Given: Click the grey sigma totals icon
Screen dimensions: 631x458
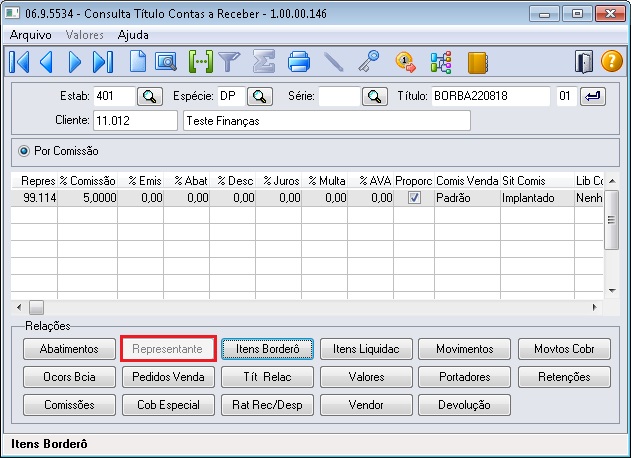Looking at the screenshot, I should click(x=264, y=62).
